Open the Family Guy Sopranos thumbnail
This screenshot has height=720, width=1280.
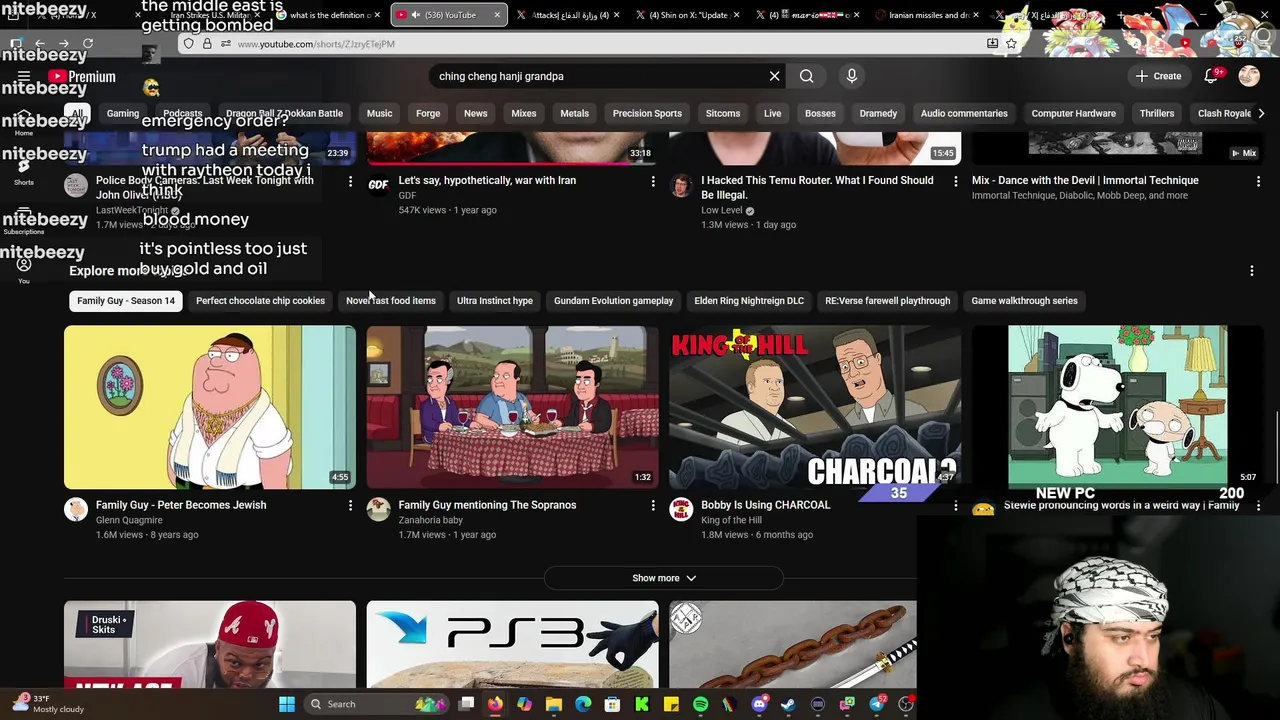pyautogui.click(x=512, y=407)
